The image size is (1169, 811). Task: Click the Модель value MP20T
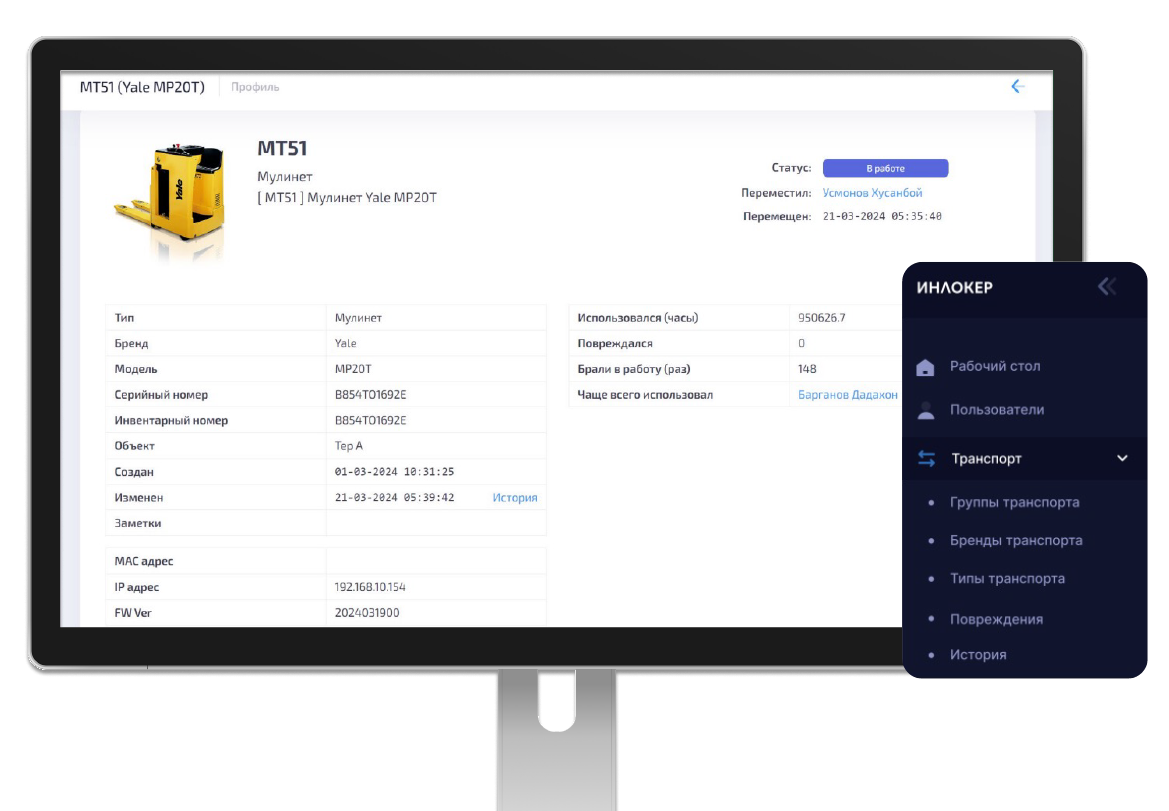(353, 369)
